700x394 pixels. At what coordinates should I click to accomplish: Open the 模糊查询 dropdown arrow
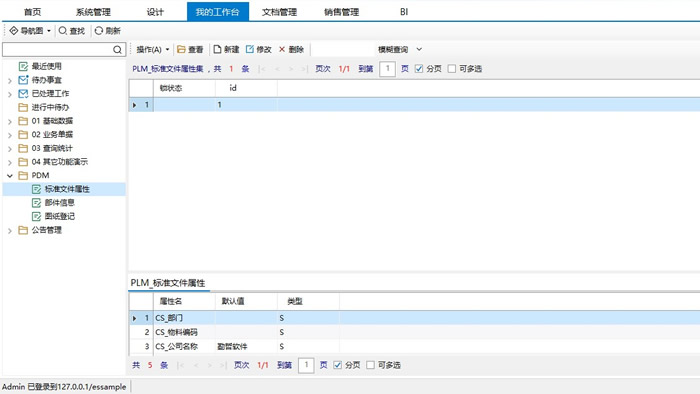click(419, 49)
